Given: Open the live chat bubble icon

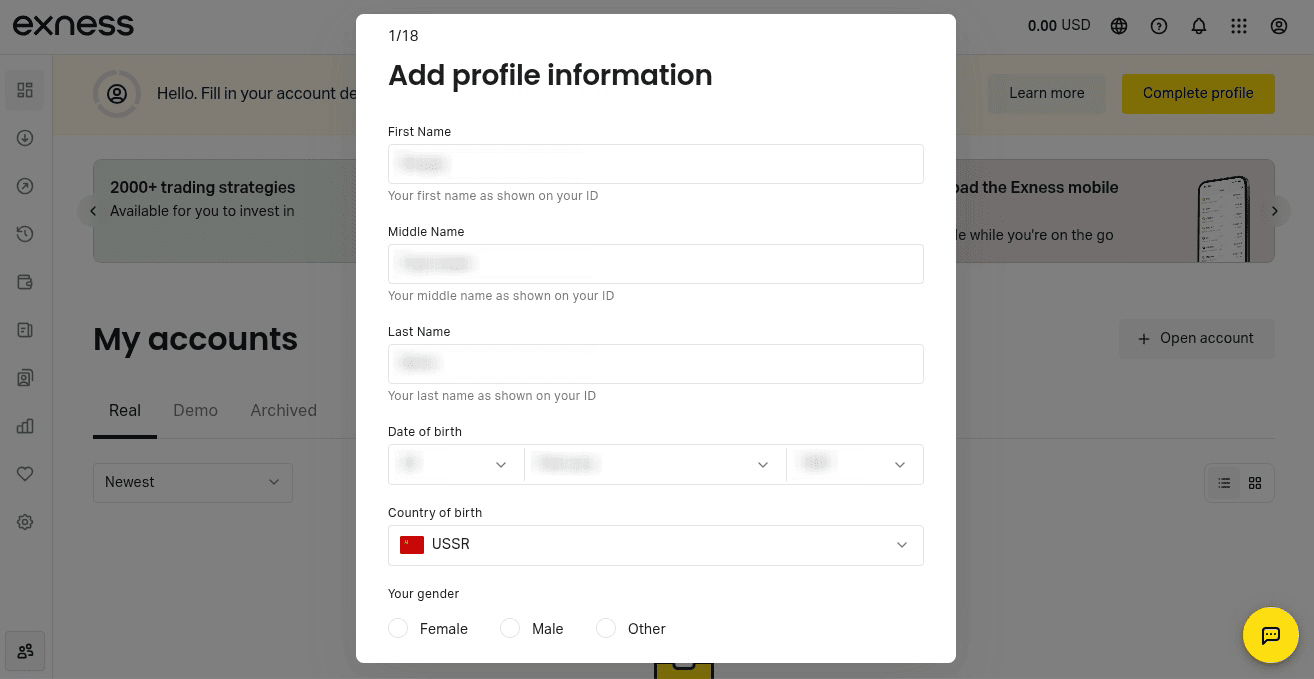Looking at the screenshot, I should point(1270,634).
